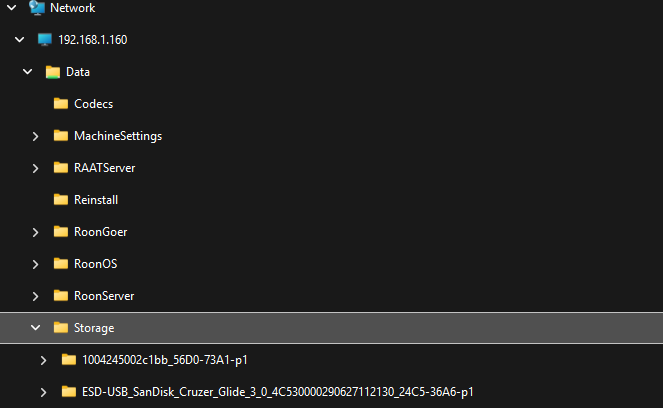Click the 192.168.1.160 computer monitor icon
This screenshot has height=408, width=663.
pyautogui.click(x=44, y=40)
